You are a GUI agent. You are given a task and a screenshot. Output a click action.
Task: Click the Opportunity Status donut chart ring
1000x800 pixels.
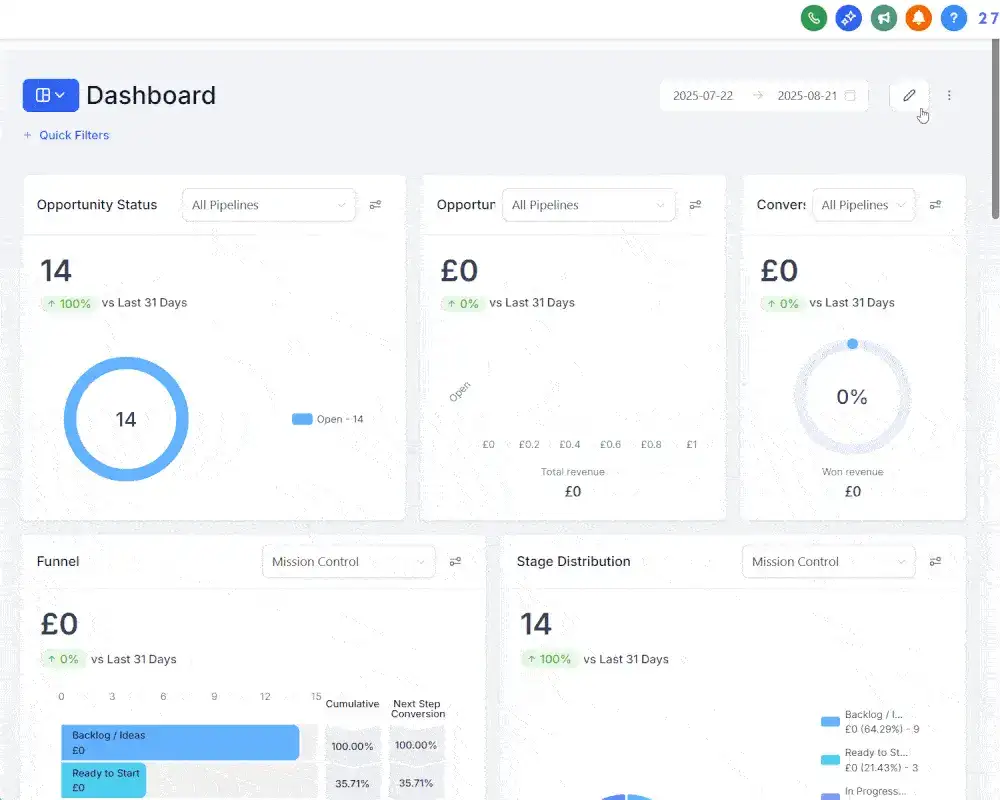point(126,363)
